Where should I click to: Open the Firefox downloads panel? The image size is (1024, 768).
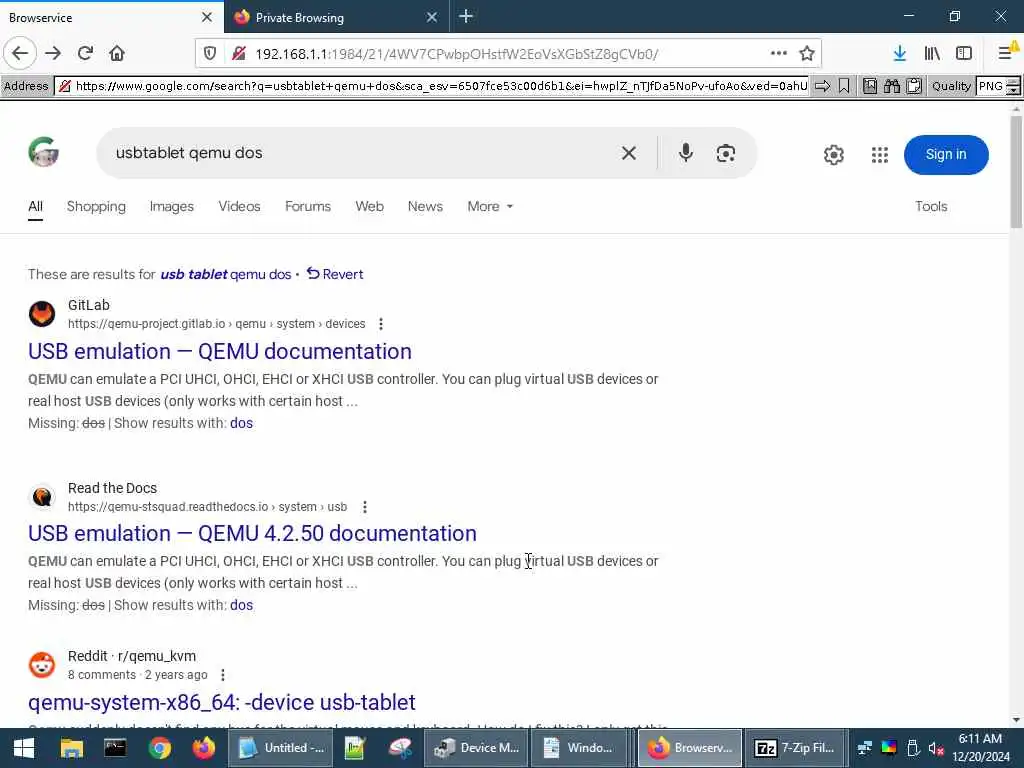click(x=900, y=54)
